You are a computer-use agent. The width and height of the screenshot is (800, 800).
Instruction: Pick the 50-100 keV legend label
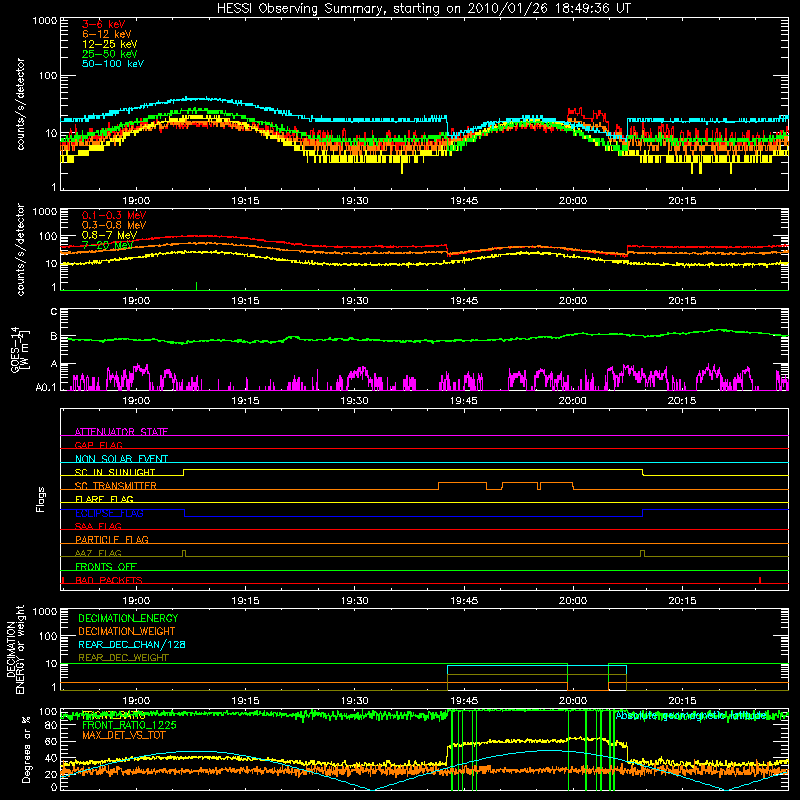[112, 64]
